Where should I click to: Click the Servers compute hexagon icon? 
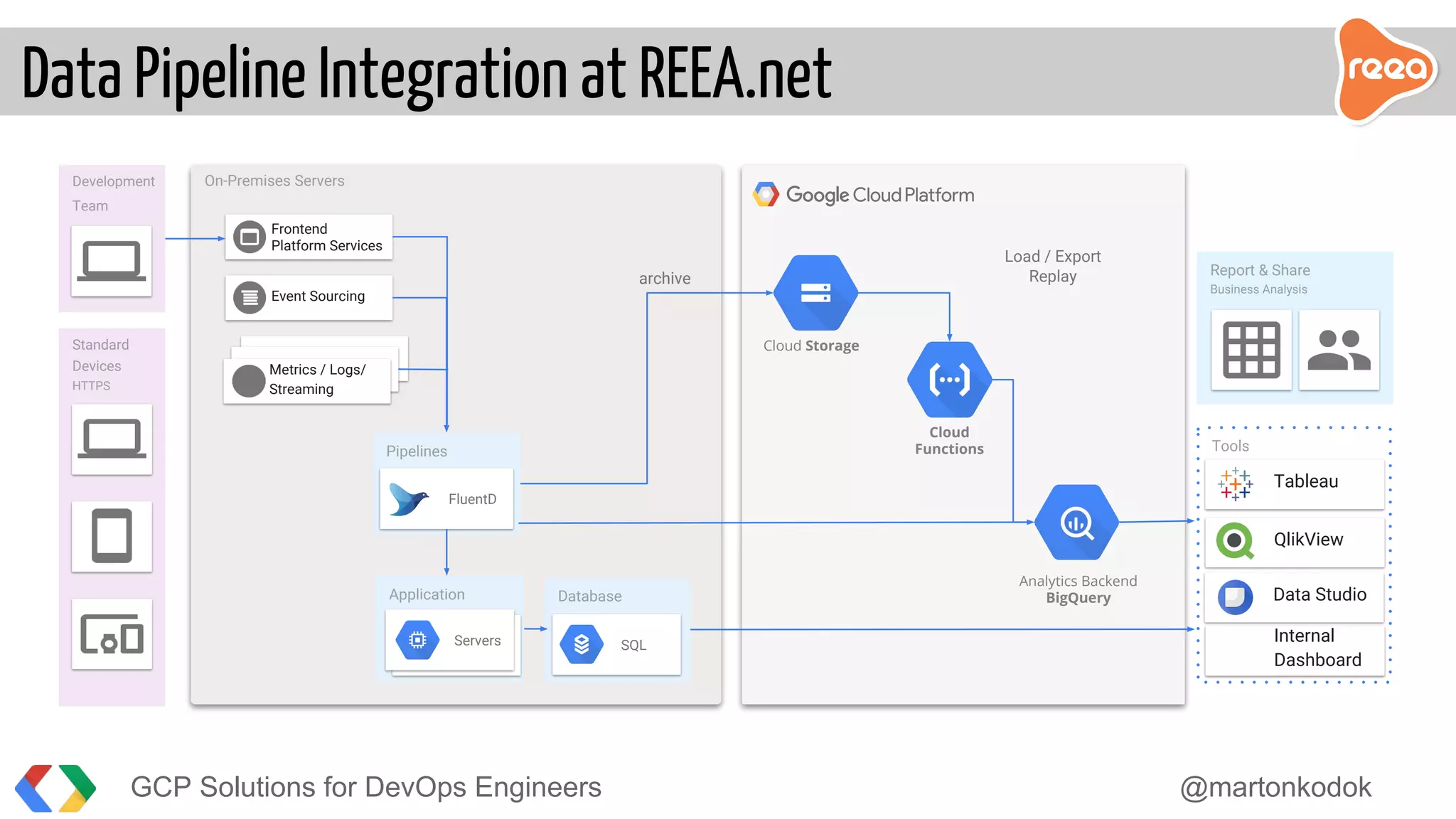point(418,641)
